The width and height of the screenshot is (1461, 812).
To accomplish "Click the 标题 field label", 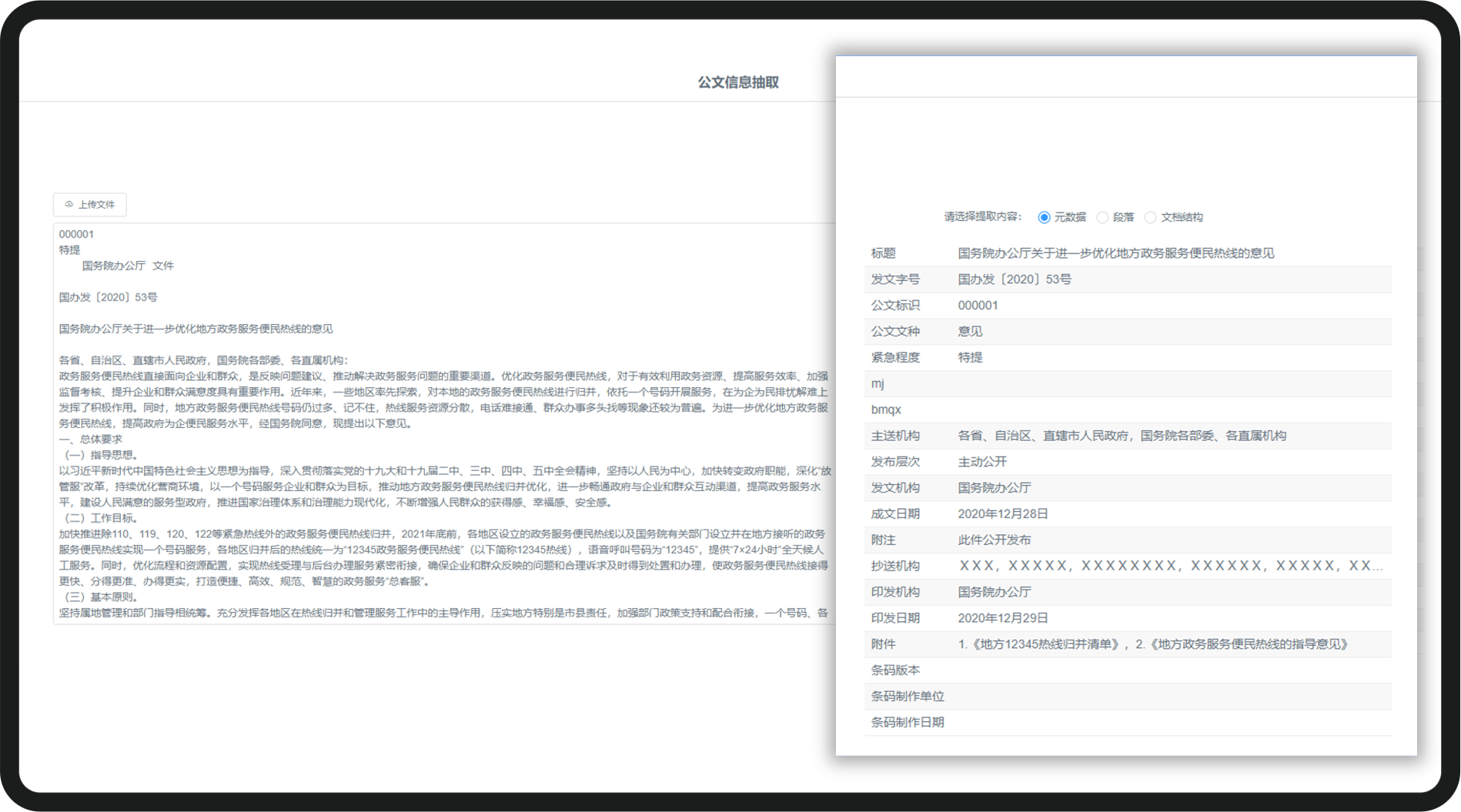I will (x=883, y=253).
